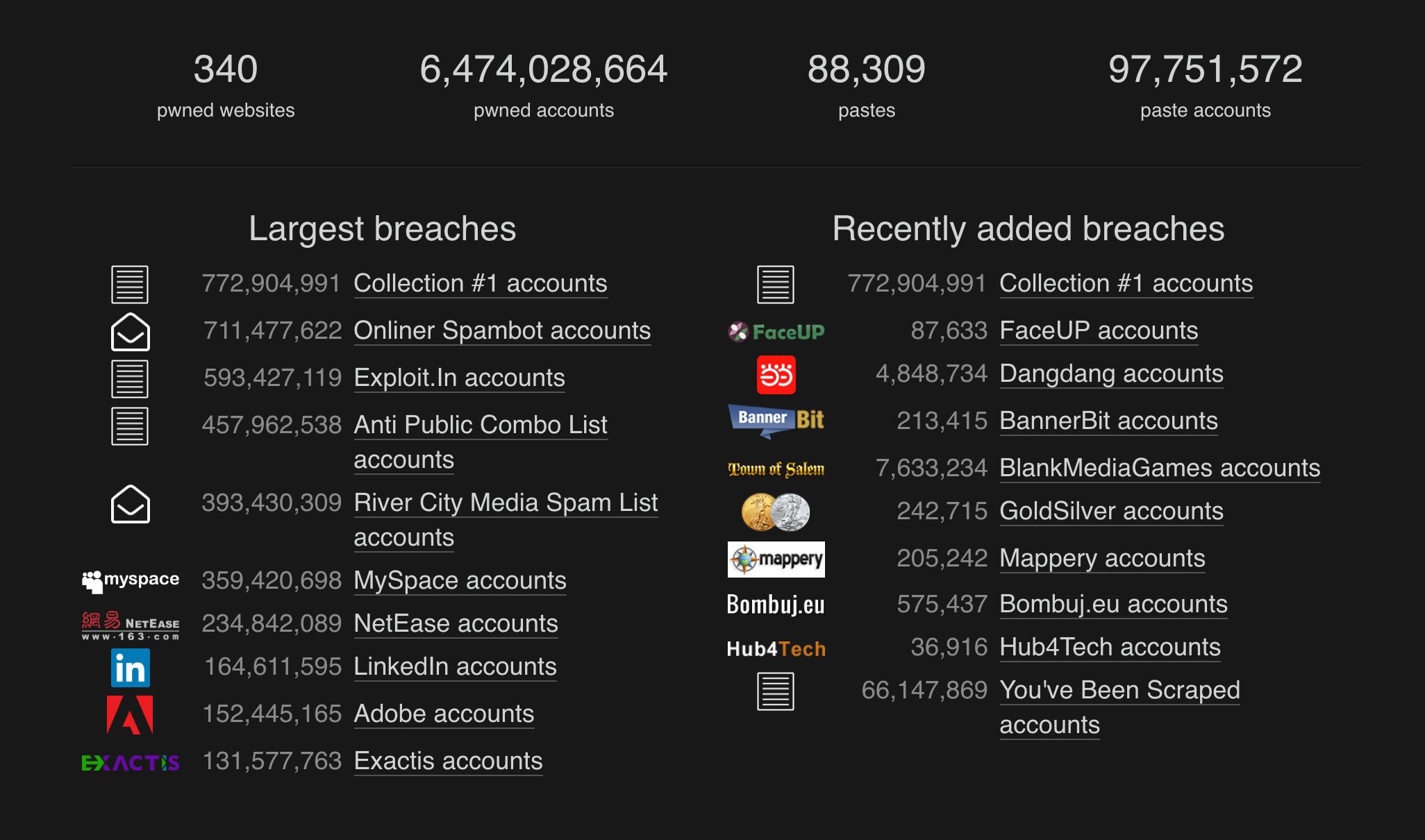
Task: Click the Exactis logo
Action: 130,762
